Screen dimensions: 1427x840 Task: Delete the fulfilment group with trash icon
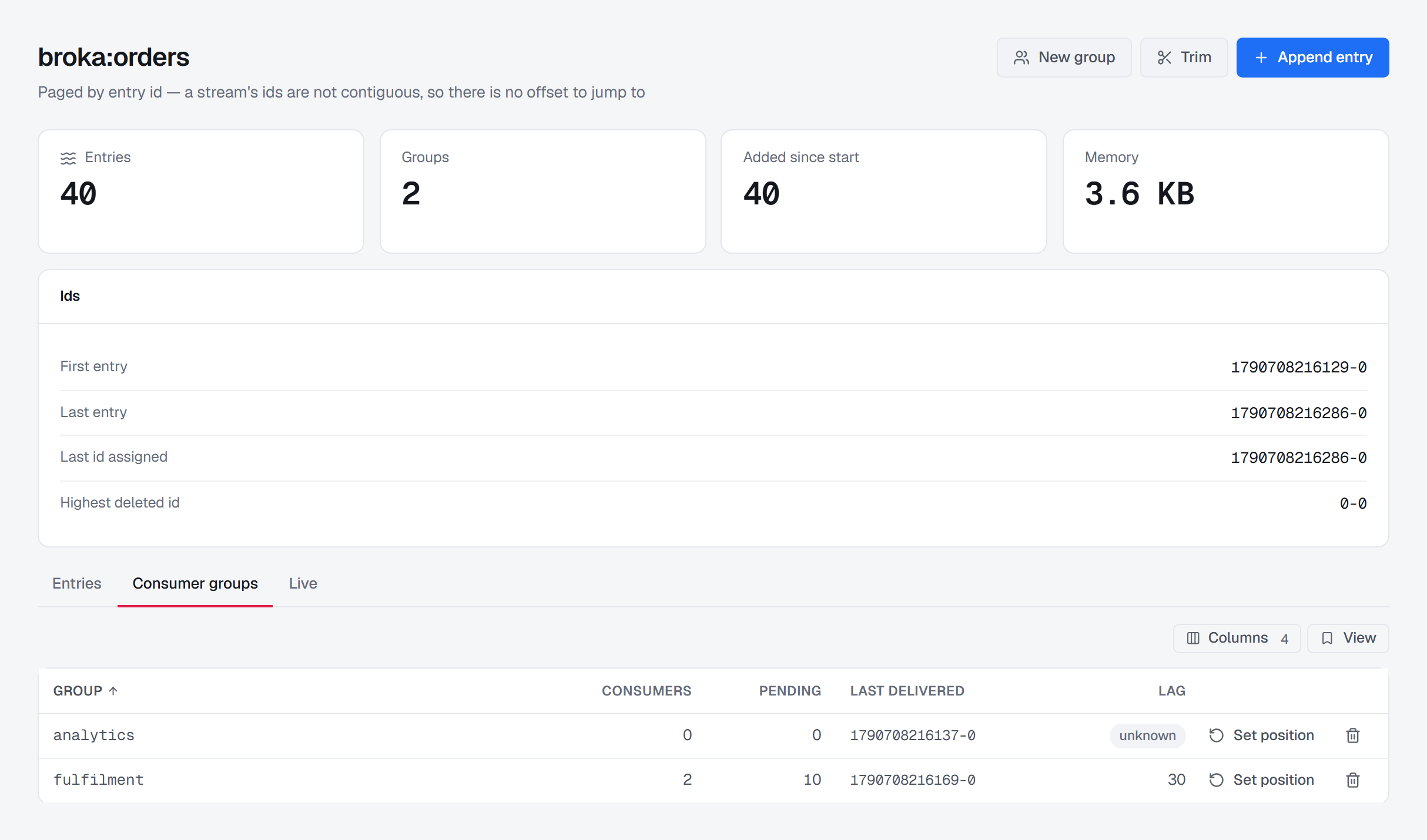coord(1352,780)
